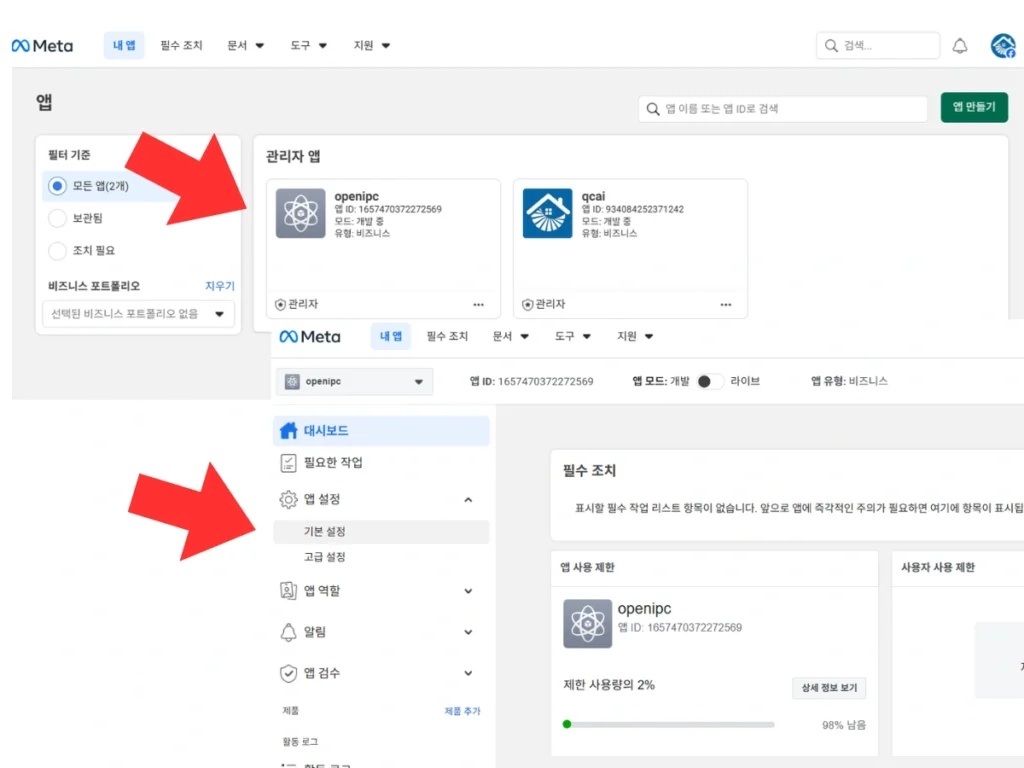Image resolution: width=1024 pixels, height=768 pixels.
Task: Click the Meta logo in the top header
Action: point(42,46)
